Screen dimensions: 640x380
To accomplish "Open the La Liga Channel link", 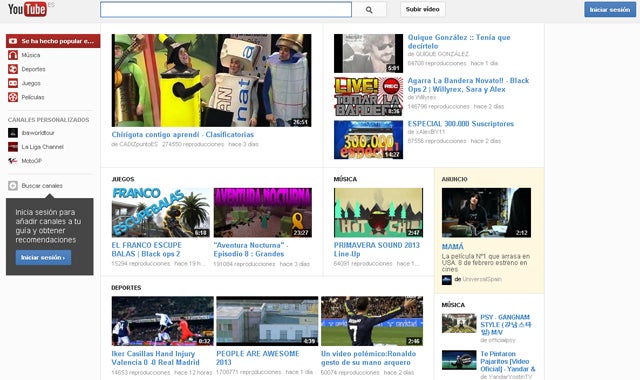I will [x=42, y=147].
